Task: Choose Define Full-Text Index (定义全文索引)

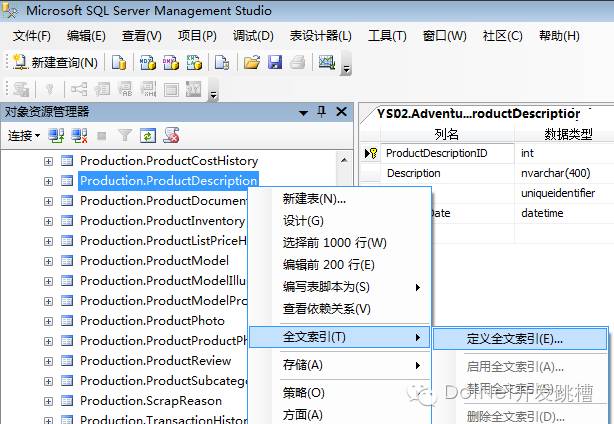Action: [x=520, y=339]
